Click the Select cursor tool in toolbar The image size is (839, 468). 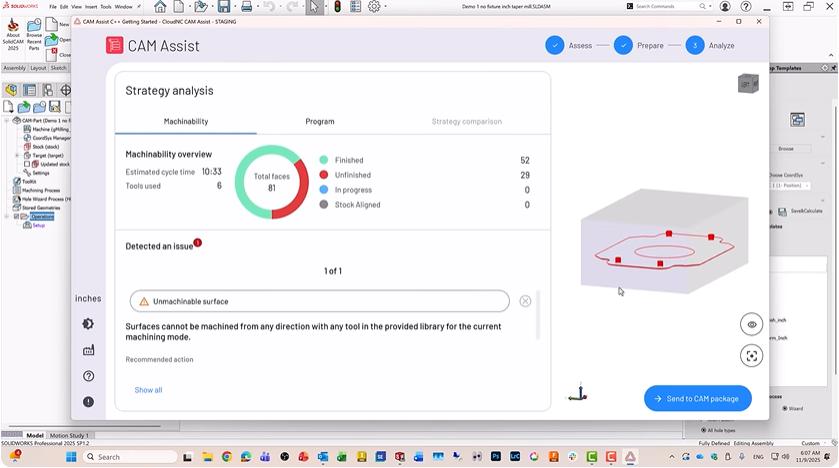point(314,6)
